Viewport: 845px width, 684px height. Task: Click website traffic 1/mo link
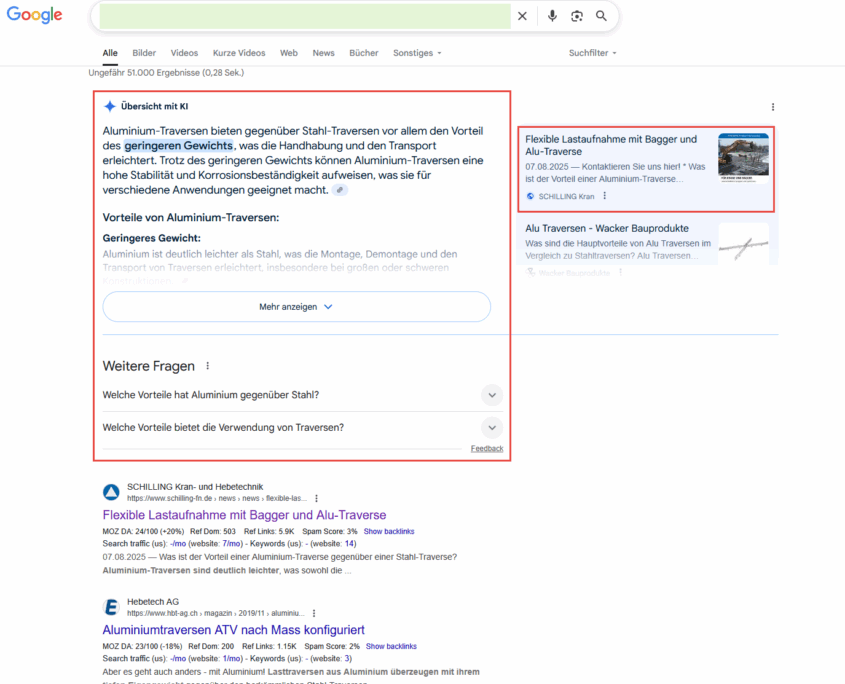pos(231,659)
